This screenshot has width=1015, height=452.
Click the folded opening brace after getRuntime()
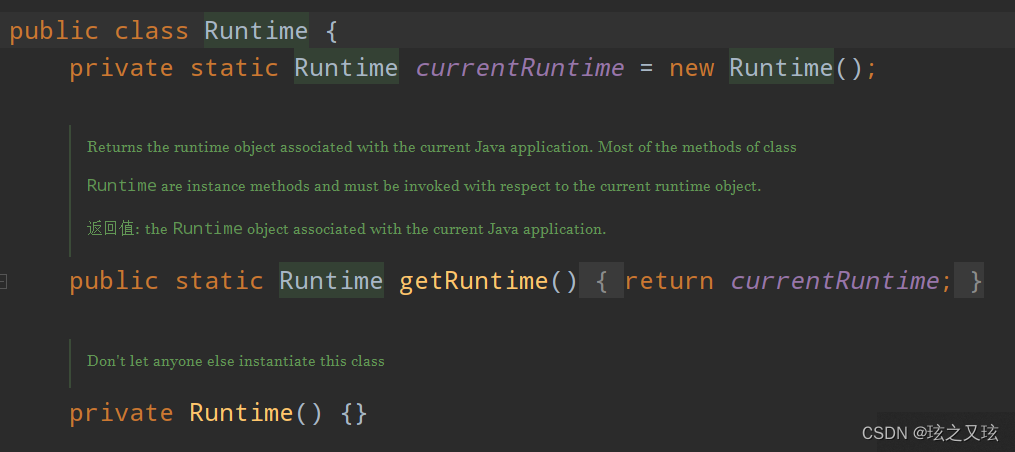(x=601, y=280)
